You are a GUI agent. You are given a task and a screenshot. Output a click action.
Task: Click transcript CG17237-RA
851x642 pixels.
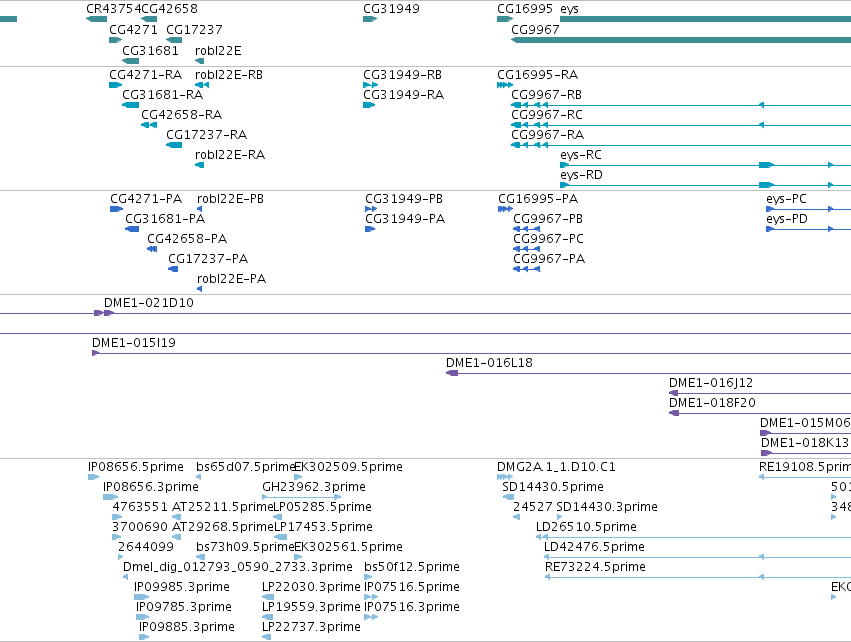coord(206,135)
